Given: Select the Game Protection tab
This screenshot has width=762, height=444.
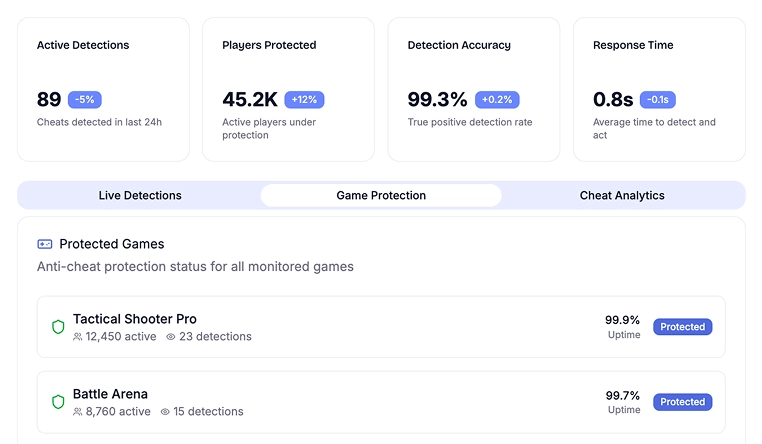Looking at the screenshot, I should pos(381,196).
